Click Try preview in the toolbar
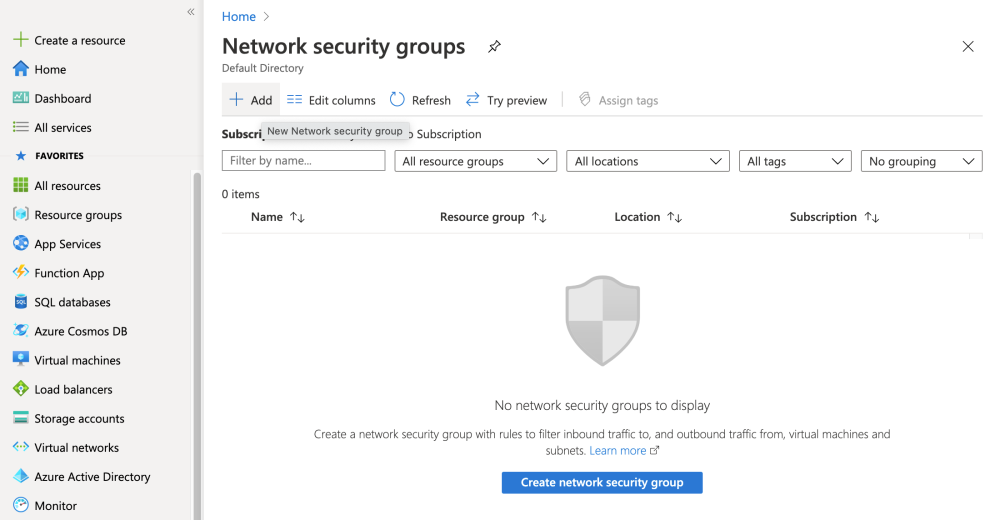This screenshot has width=1000, height=520. coord(506,100)
